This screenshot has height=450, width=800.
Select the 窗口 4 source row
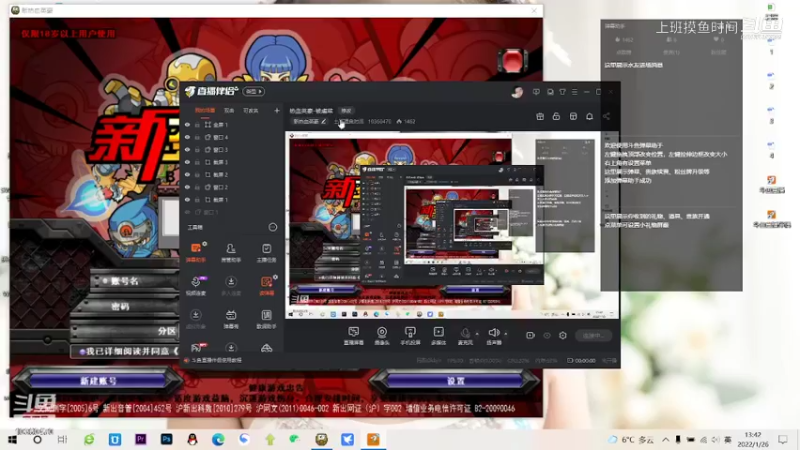pyautogui.click(x=232, y=137)
